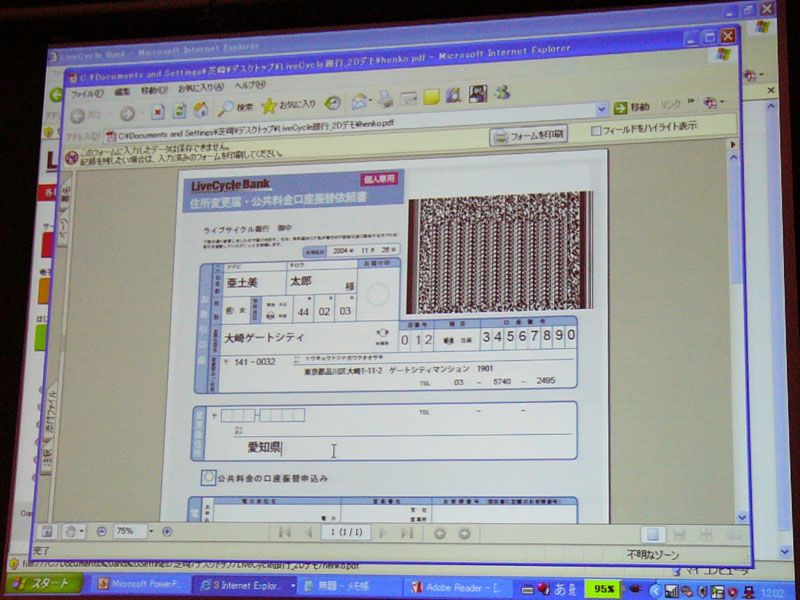This screenshot has height=600, width=800.
Task: Select 公共料金の口座振替申込み radio button
Action: coord(208,477)
